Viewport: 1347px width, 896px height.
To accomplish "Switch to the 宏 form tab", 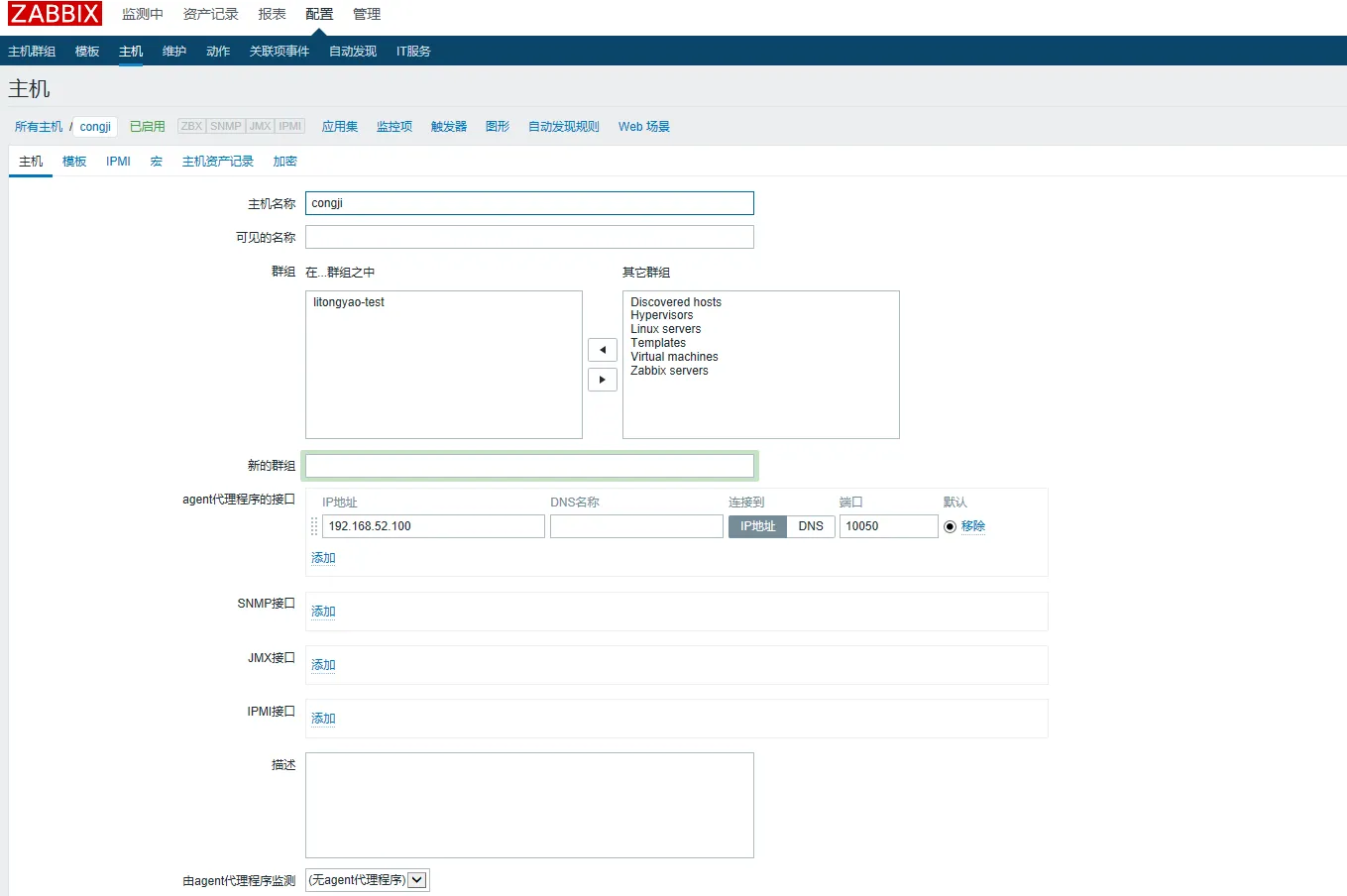I will [157, 162].
